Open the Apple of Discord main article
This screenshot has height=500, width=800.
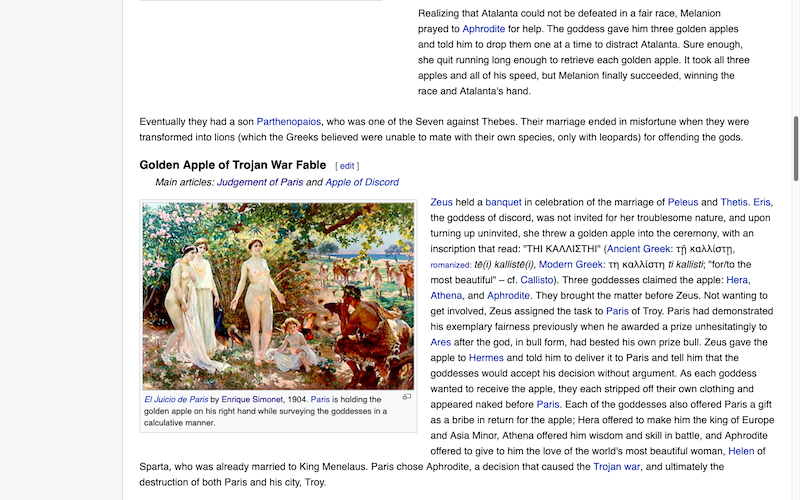pos(362,182)
